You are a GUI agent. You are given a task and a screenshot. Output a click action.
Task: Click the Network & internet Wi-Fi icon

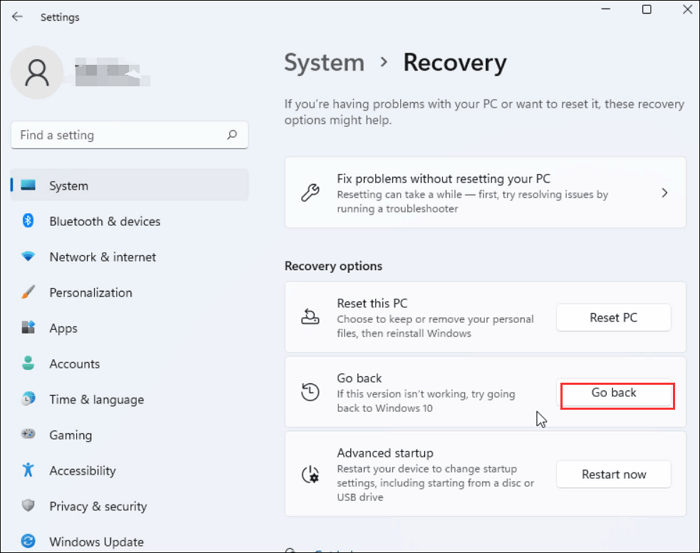29,257
